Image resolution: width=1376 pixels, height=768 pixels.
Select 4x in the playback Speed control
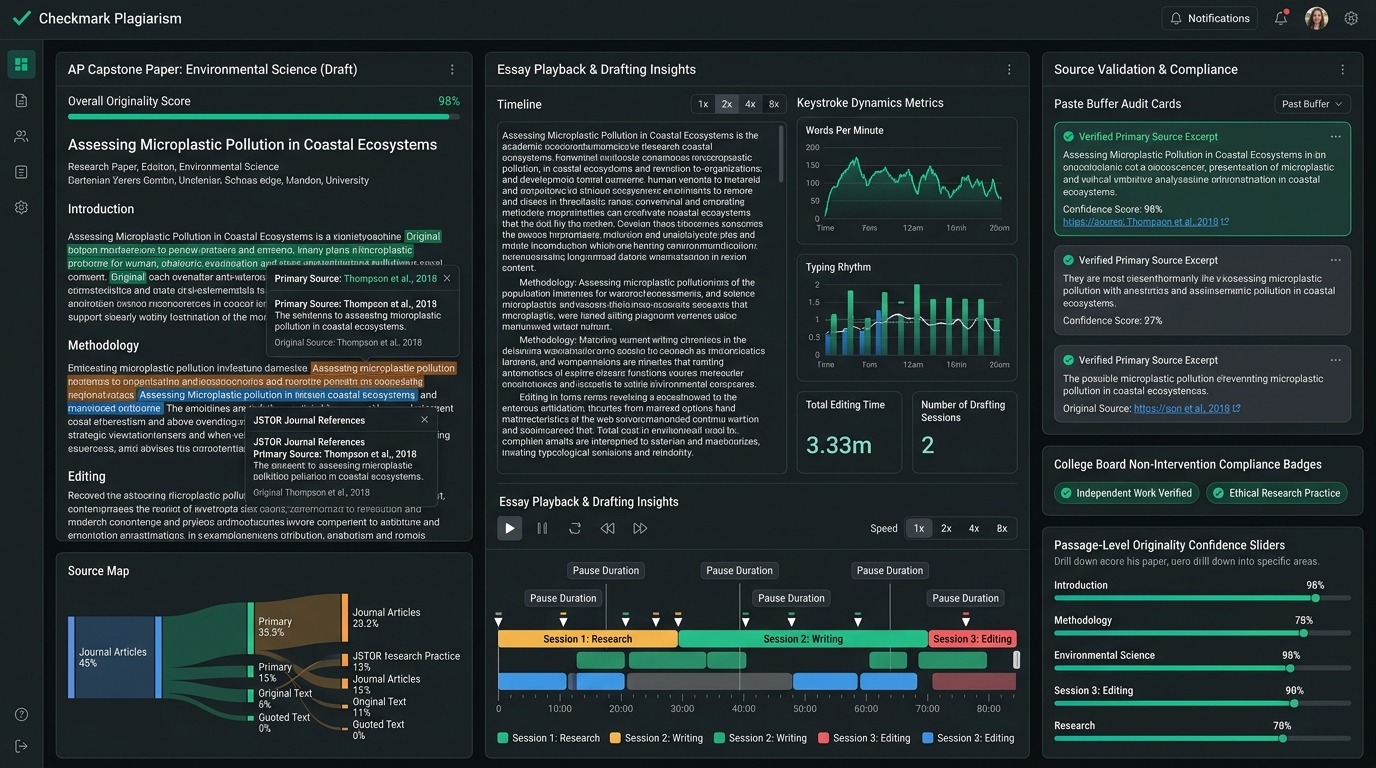click(974, 528)
